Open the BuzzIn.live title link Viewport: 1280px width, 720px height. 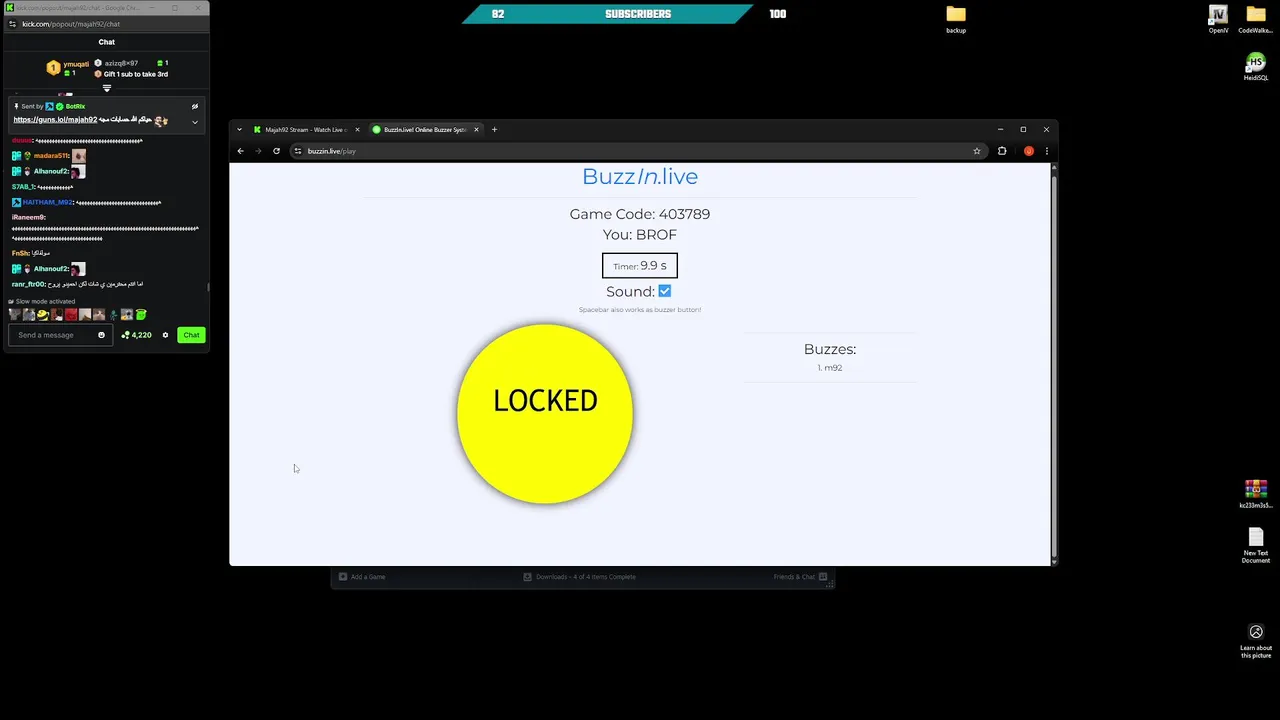click(x=640, y=176)
